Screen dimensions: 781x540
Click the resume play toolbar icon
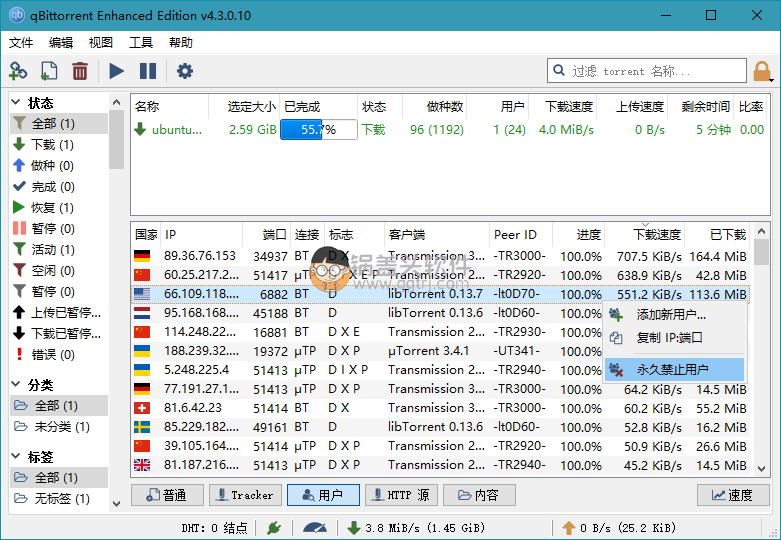pyautogui.click(x=117, y=71)
